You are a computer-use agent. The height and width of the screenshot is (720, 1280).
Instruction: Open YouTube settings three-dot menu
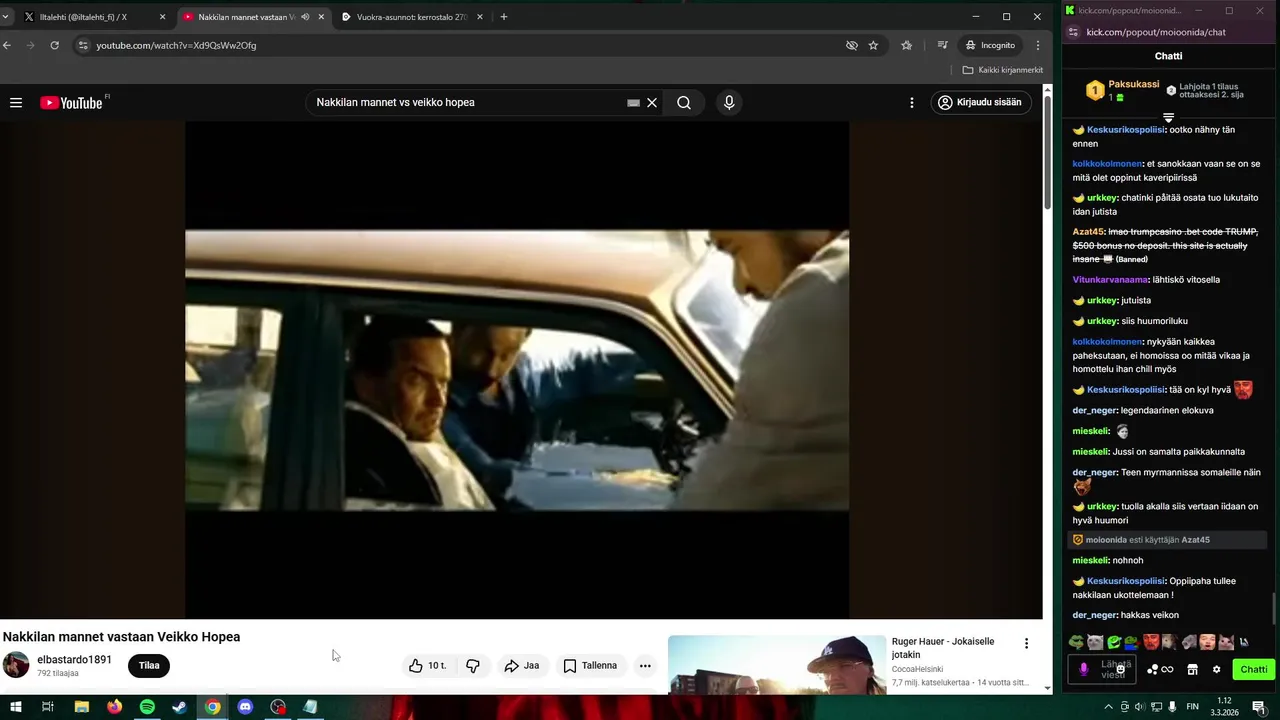coord(912,102)
